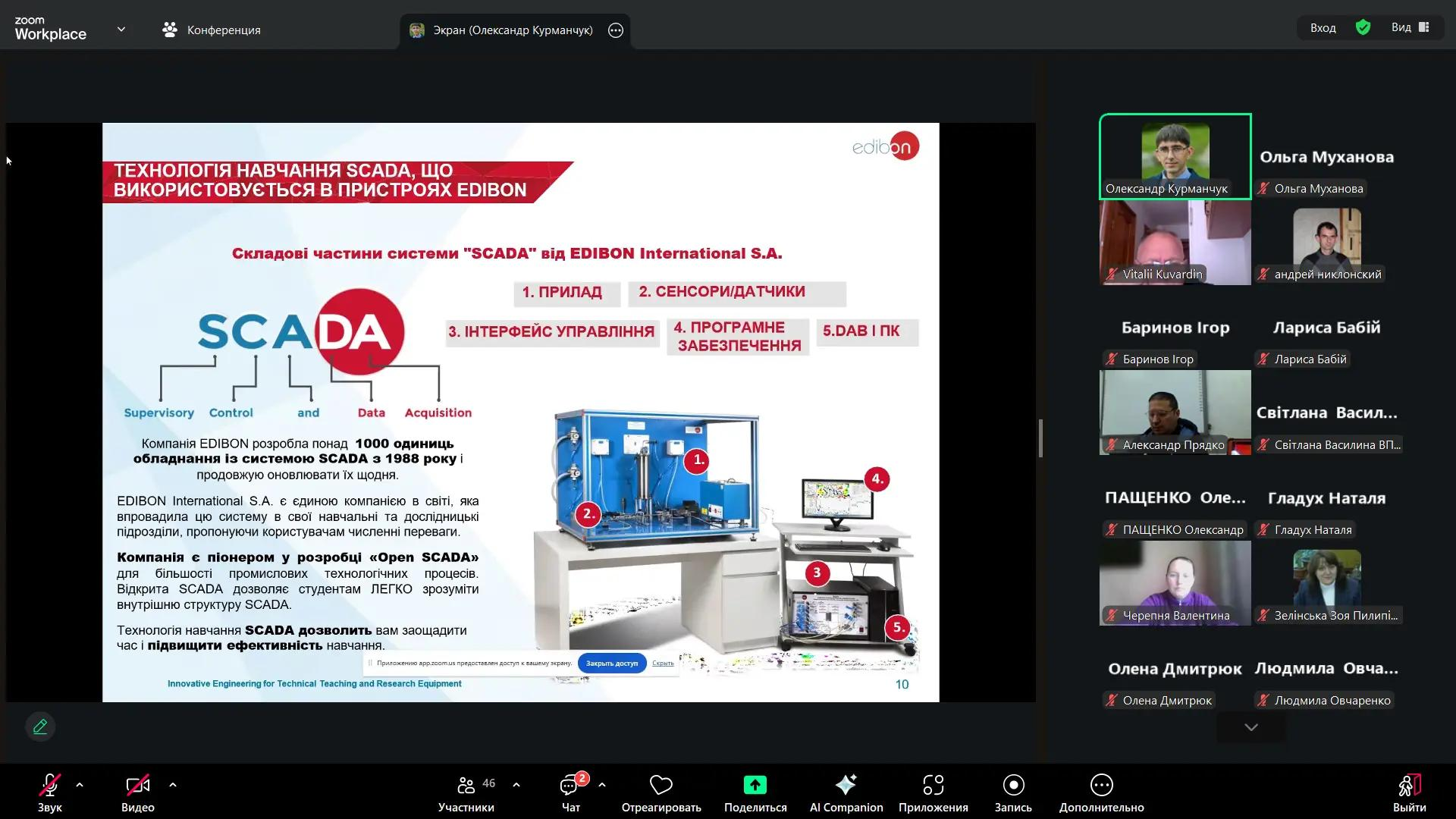Click the annotation pencil icon
The height and width of the screenshot is (819, 1456).
(x=40, y=726)
